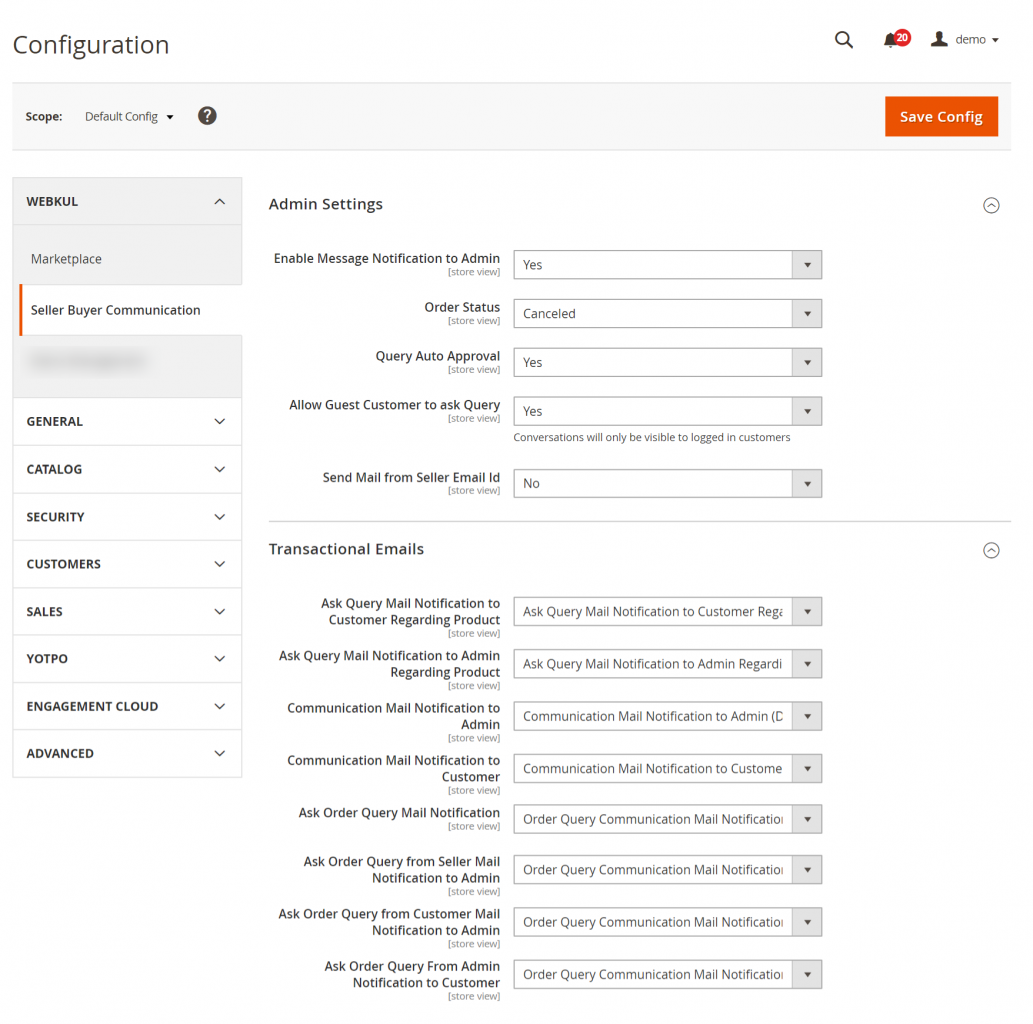Select the Seller Buyer Communication tab
Image resolution: width=1033 pixels, height=1024 pixels.
[x=131, y=310]
